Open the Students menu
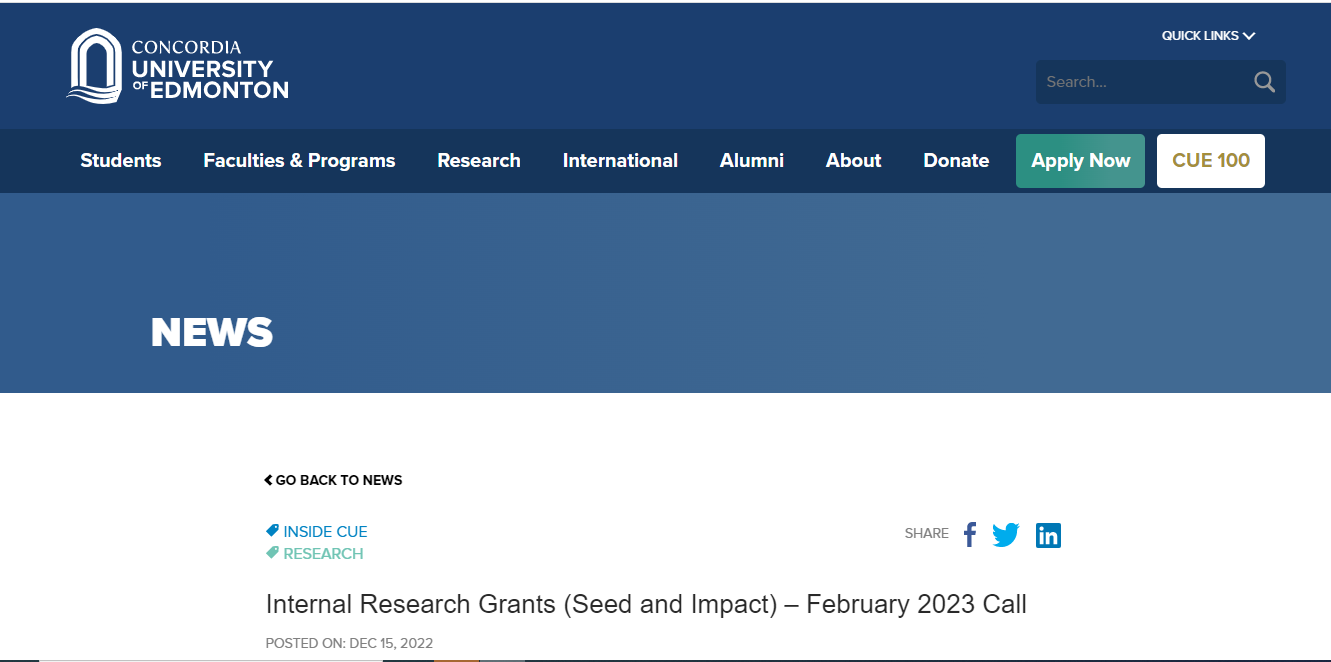Image resolution: width=1331 pixels, height=662 pixels. coord(121,161)
